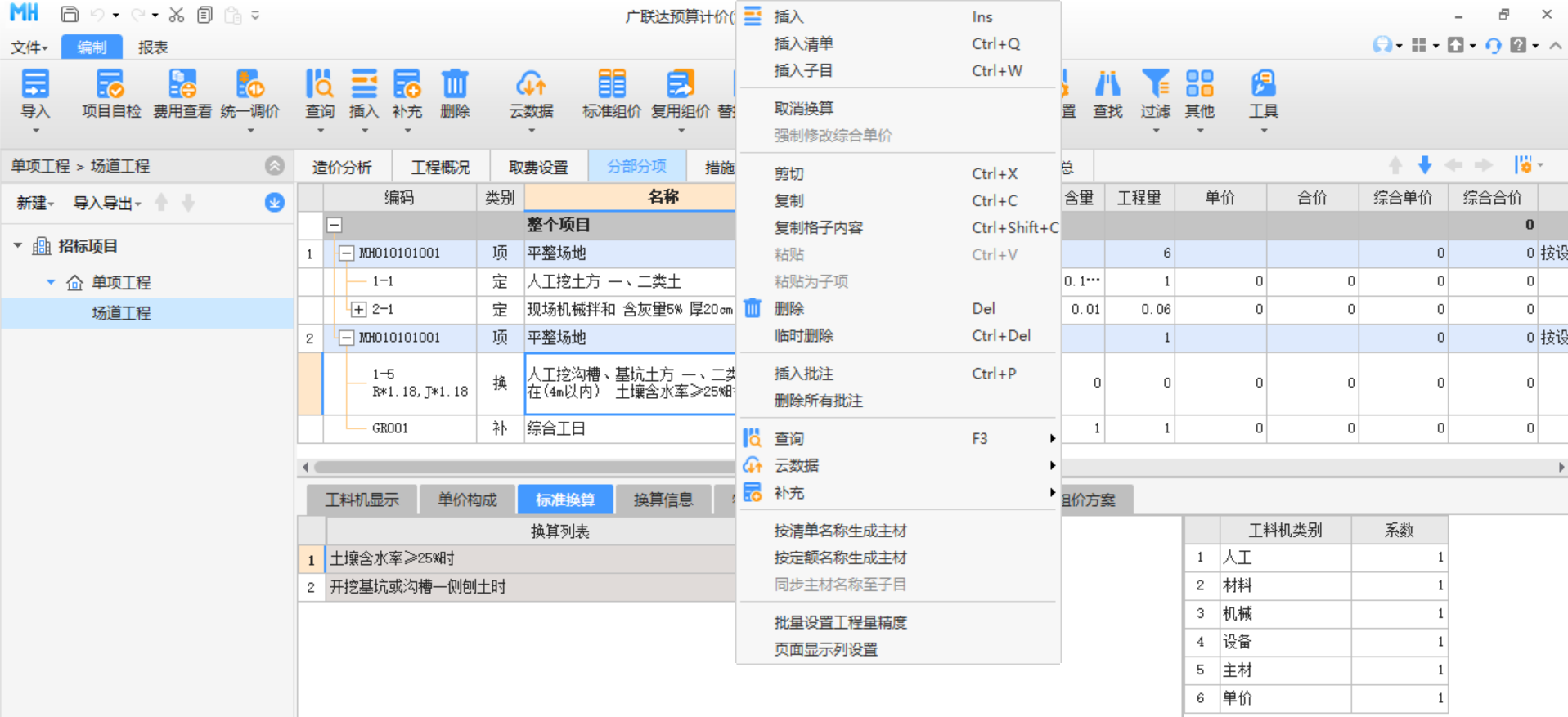
Task: Open the 新建 dropdown
Action: (35, 203)
